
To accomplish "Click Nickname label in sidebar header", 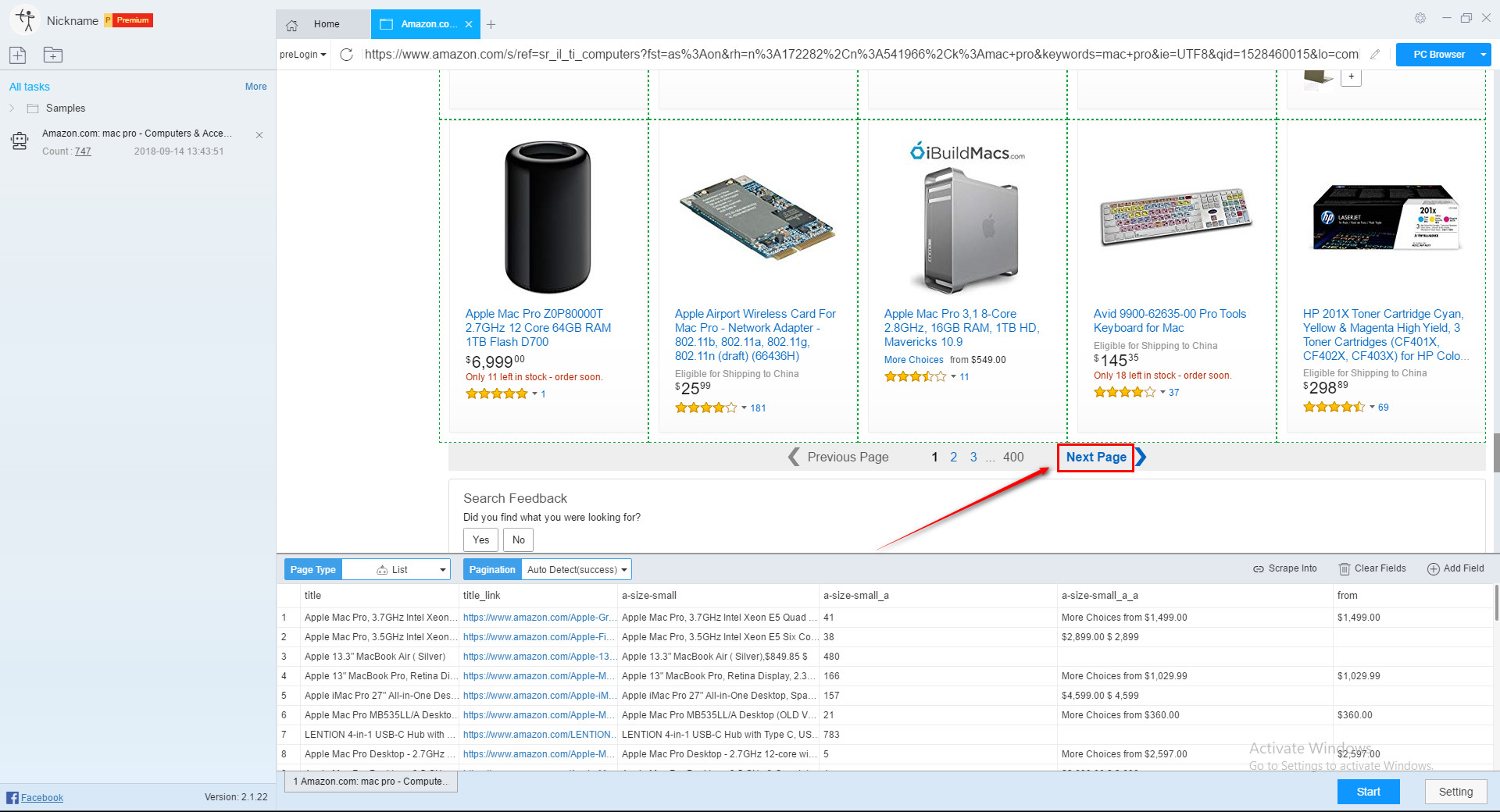I will [x=73, y=21].
